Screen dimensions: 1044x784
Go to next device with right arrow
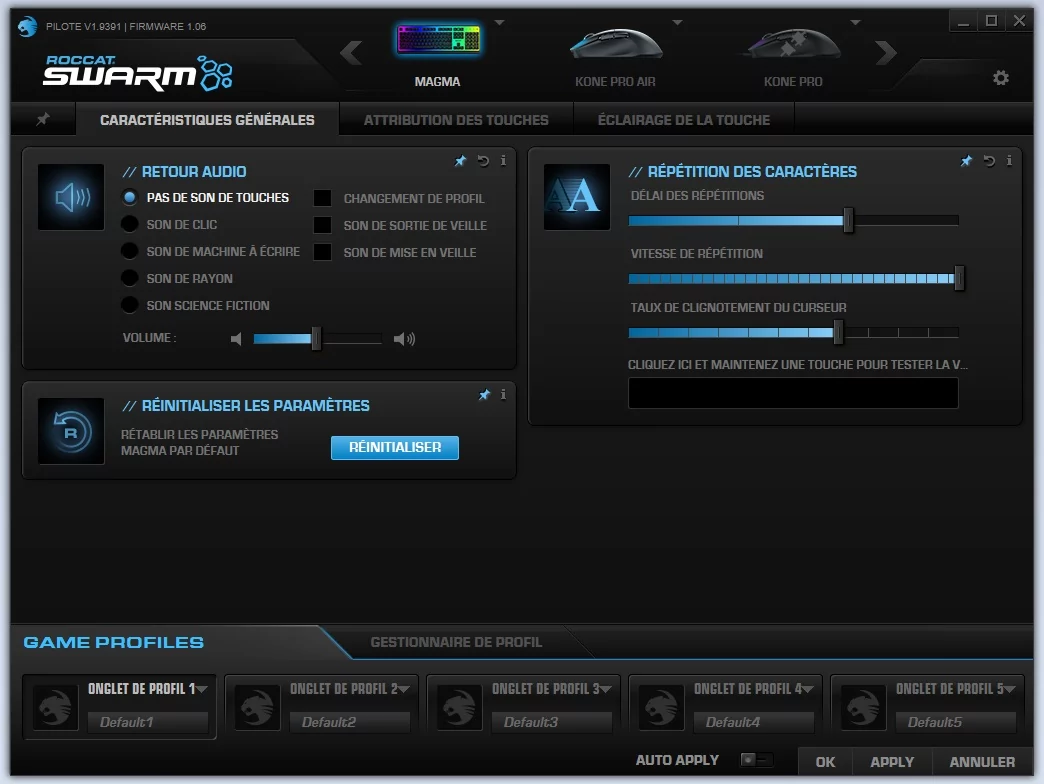coord(886,53)
